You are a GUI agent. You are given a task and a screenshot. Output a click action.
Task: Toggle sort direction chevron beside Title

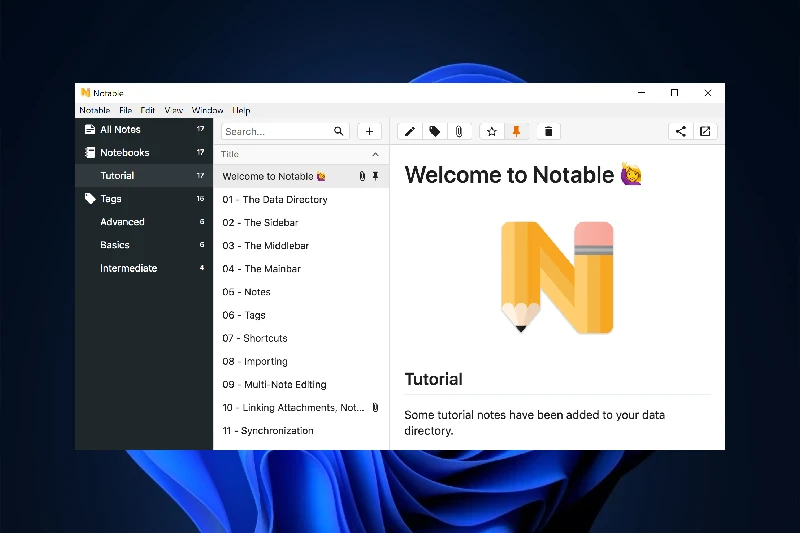click(x=376, y=154)
